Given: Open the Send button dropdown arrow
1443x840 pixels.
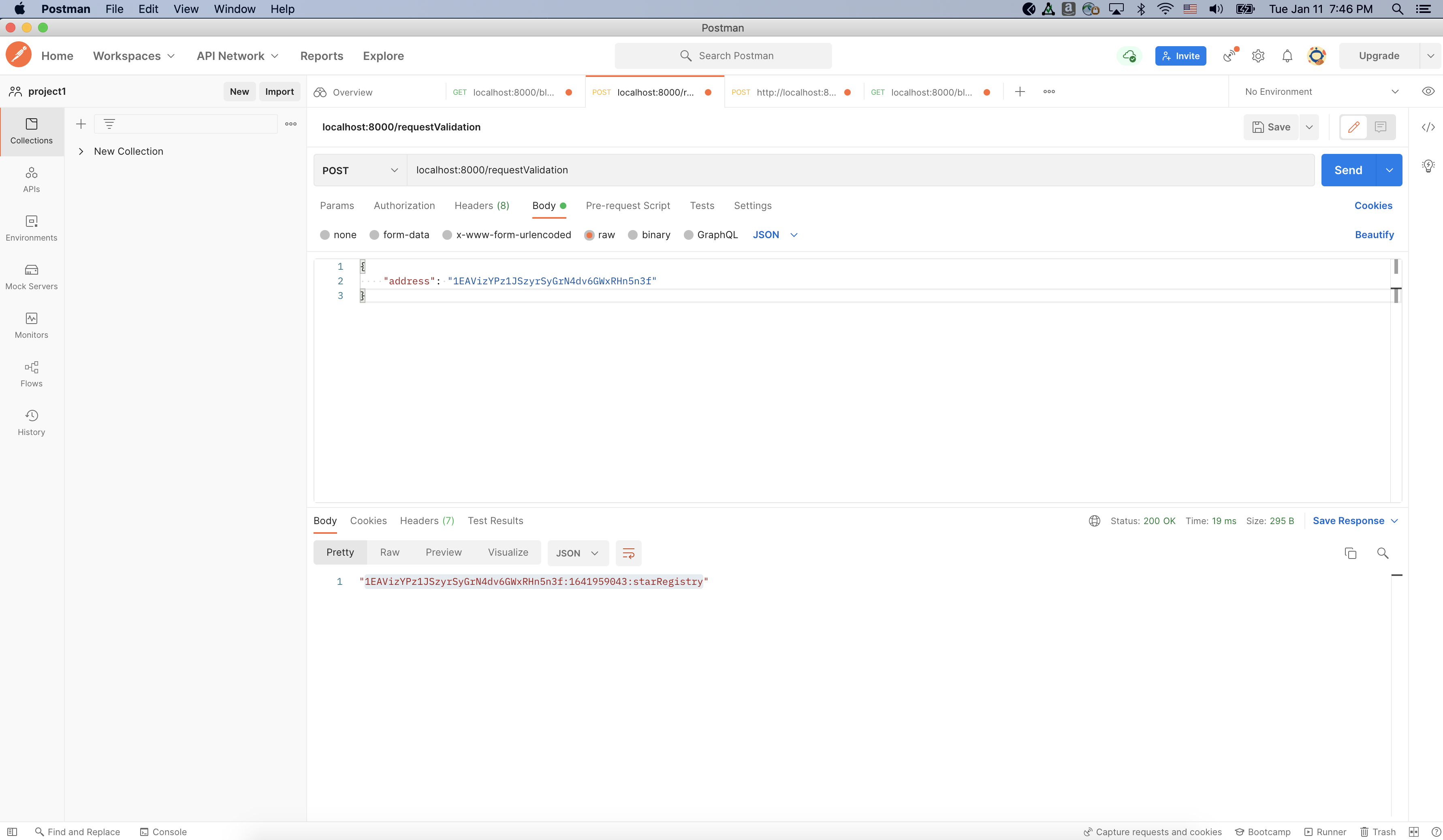Looking at the screenshot, I should [1389, 170].
